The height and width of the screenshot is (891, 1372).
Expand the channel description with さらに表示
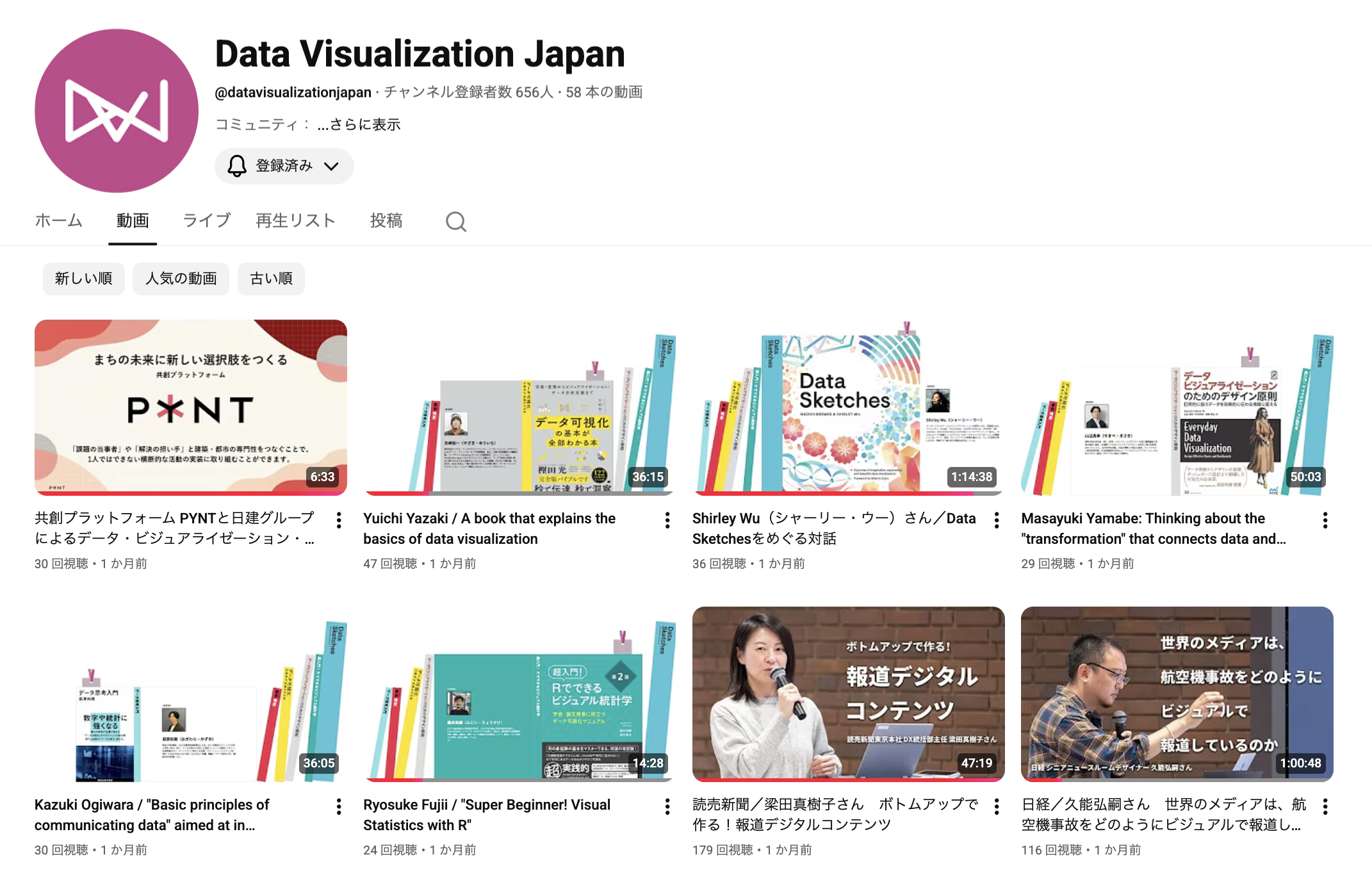[x=359, y=124]
